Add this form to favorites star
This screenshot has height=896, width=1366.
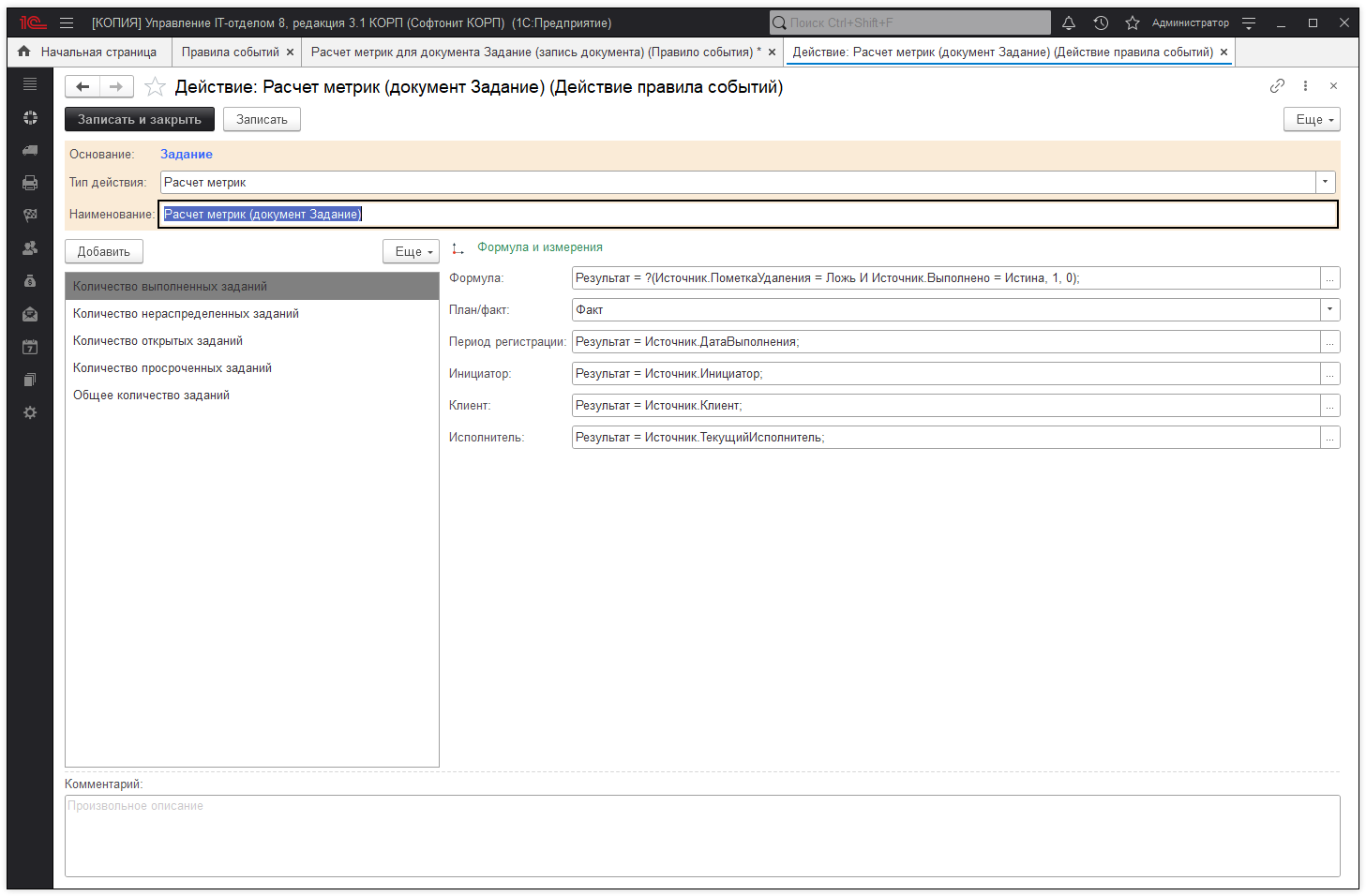[x=156, y=87]
